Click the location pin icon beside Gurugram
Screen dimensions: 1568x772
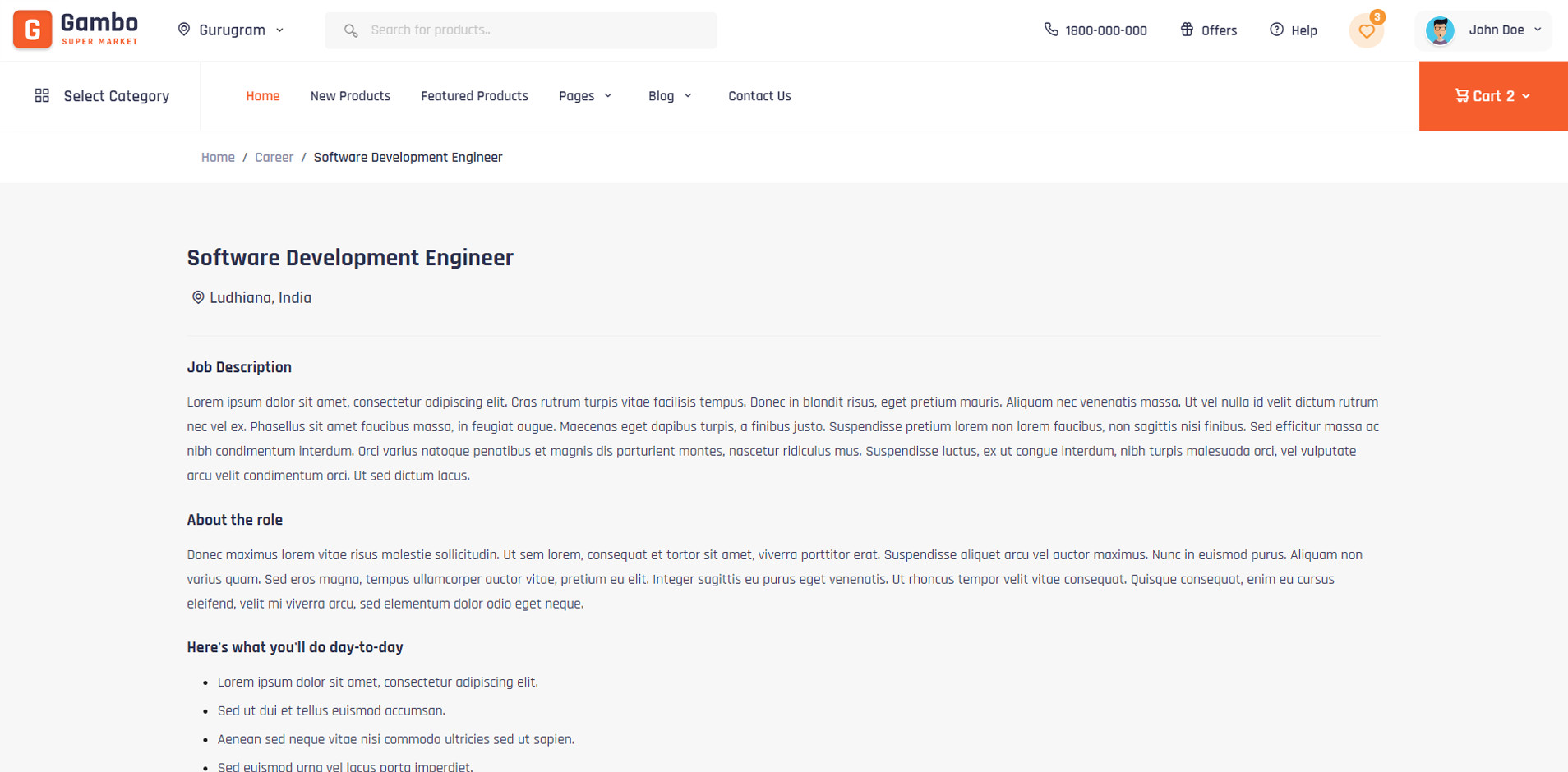[x=184, y=30]
